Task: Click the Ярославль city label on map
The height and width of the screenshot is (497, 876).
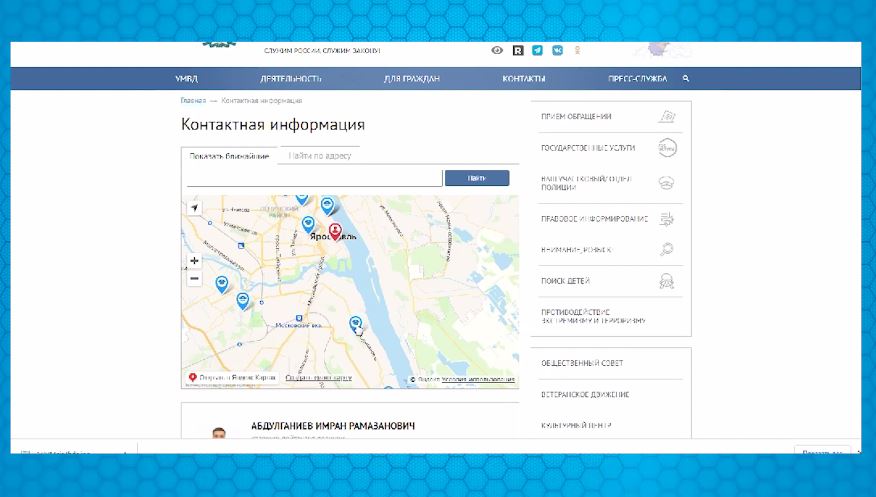Action: click(x=334, y=237)
